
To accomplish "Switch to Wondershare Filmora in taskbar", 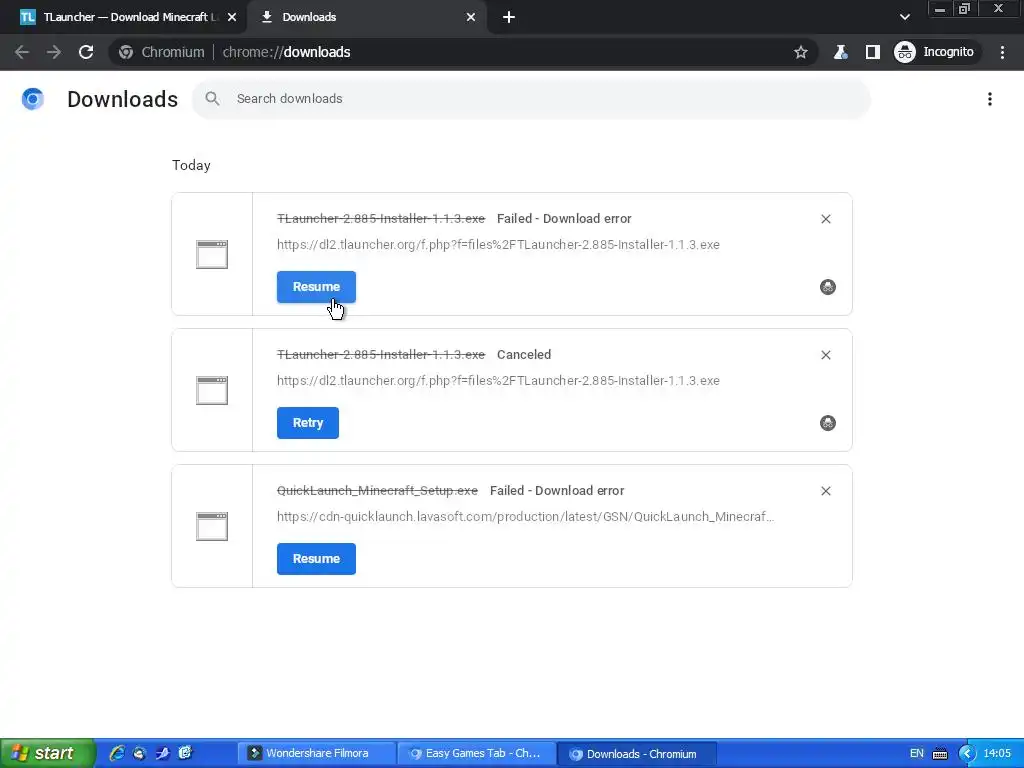I will coord(317,753).
